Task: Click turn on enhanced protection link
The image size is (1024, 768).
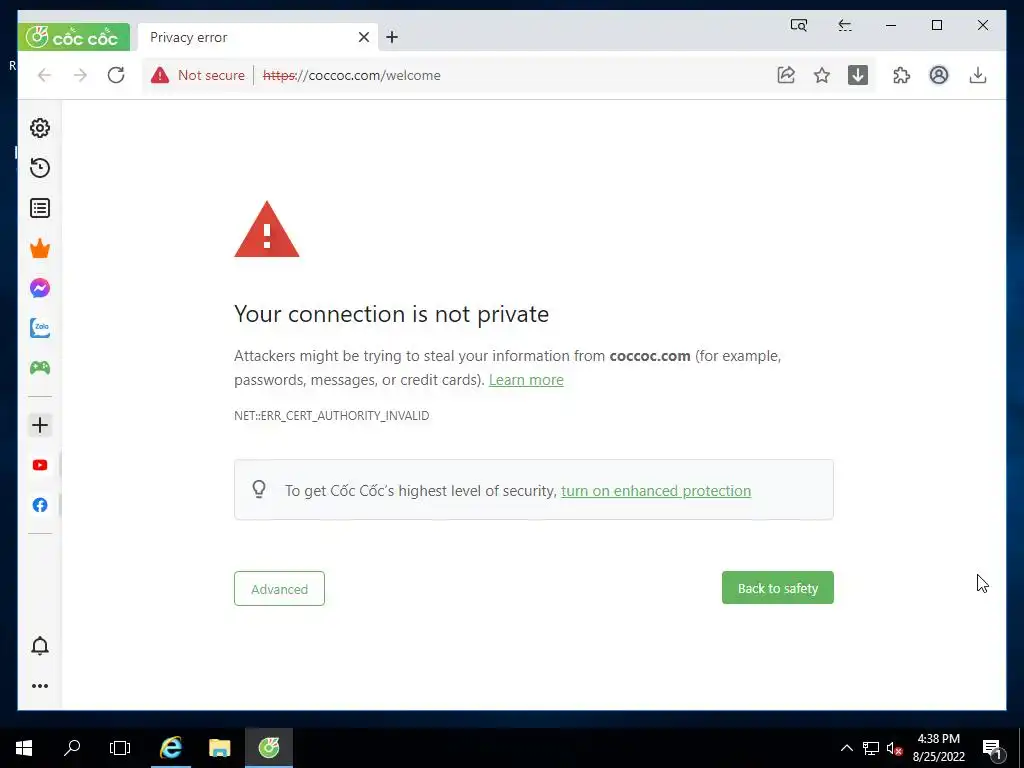Action: 656,490
